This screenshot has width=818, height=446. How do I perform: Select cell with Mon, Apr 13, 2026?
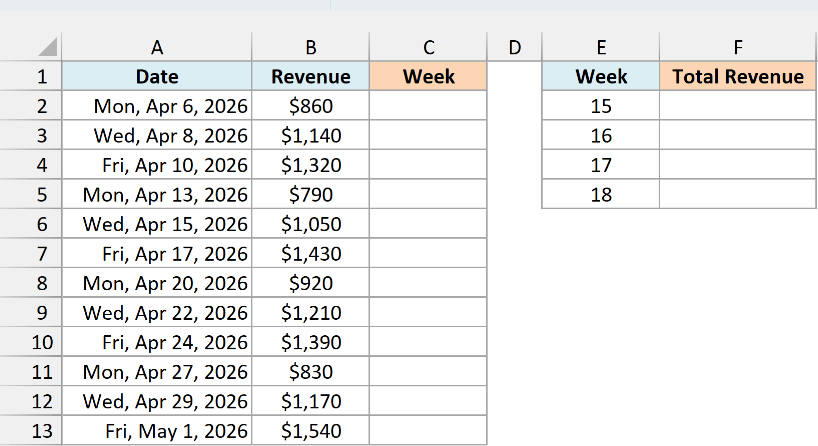click(157, 195)
